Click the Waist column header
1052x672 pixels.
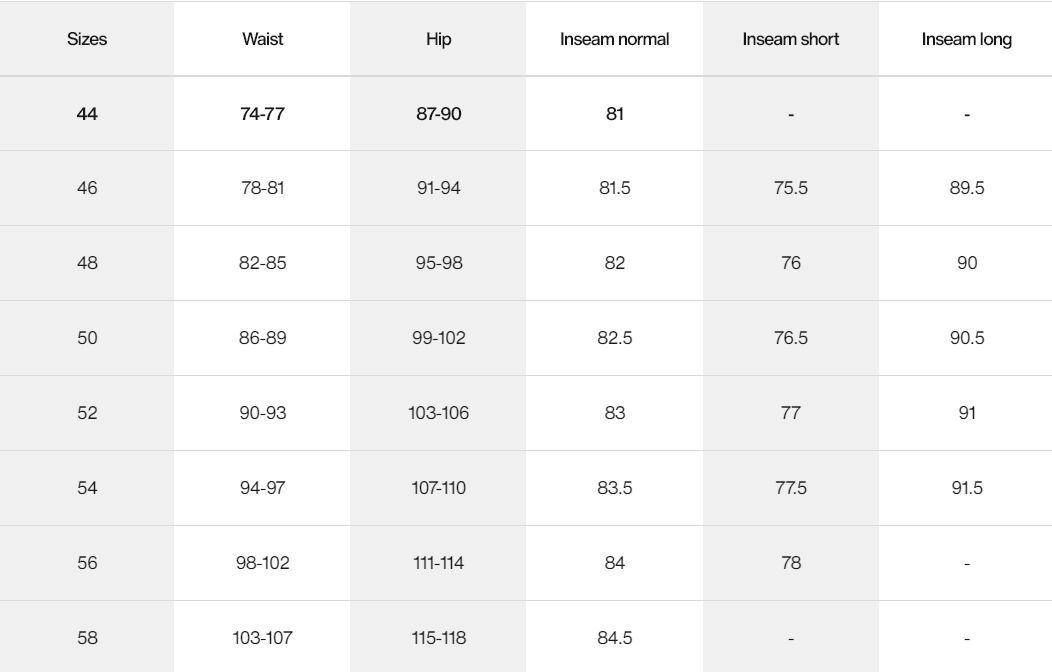click(x=262, y=39)
